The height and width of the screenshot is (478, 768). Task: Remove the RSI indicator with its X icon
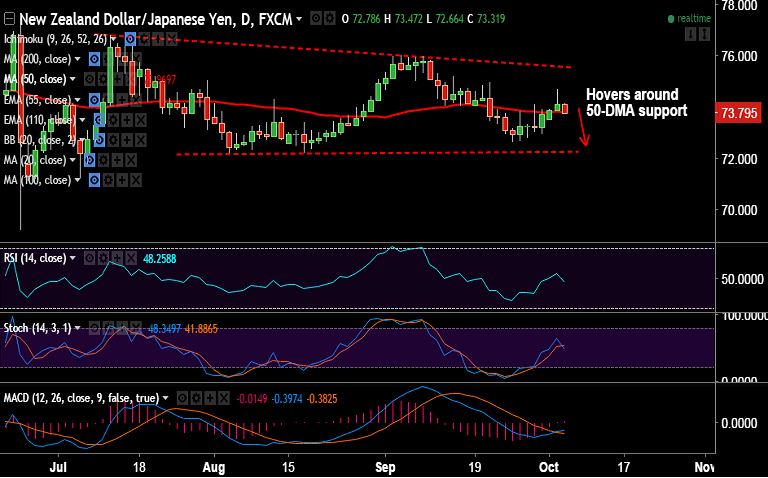point(131,258)
